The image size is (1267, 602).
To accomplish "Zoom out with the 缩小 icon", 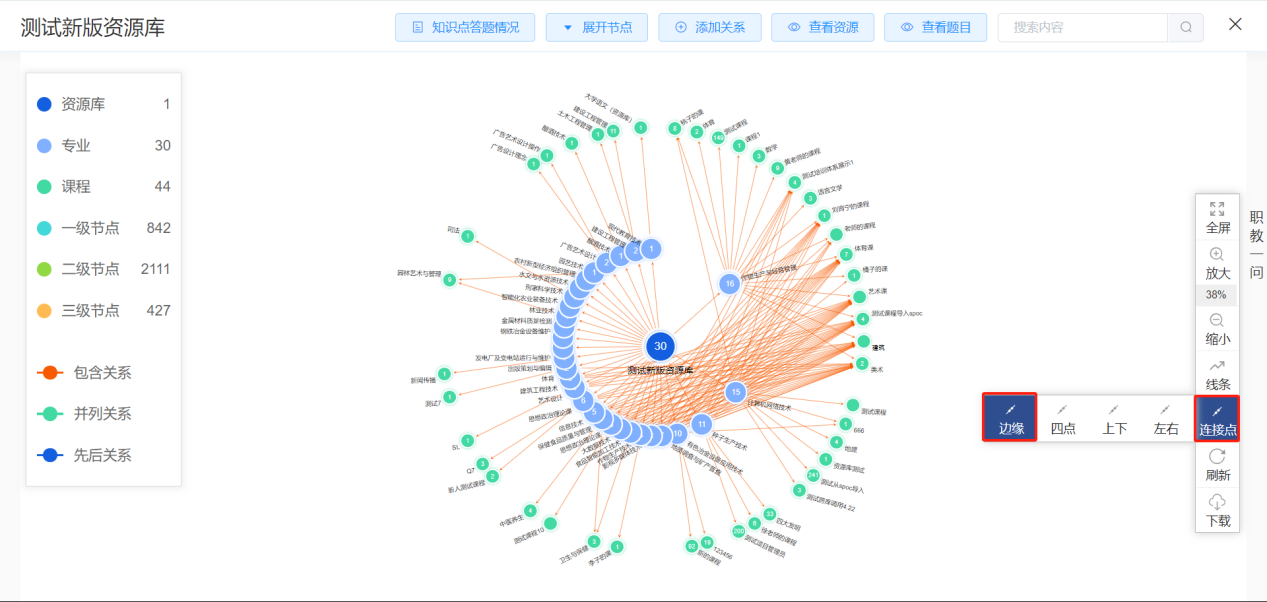I will click(x=1217, y=320).
